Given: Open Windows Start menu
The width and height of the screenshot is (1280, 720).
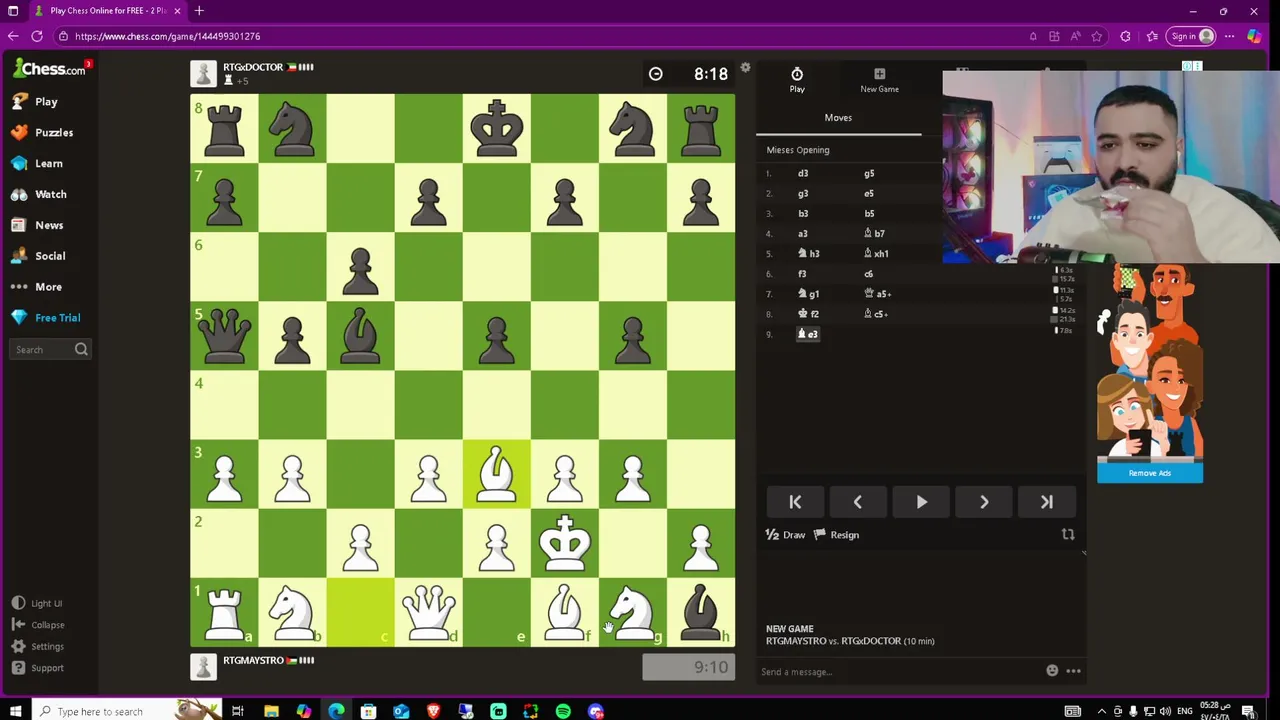Looking at the screenshot, I should pyautogui.click(x=15, y=711).
